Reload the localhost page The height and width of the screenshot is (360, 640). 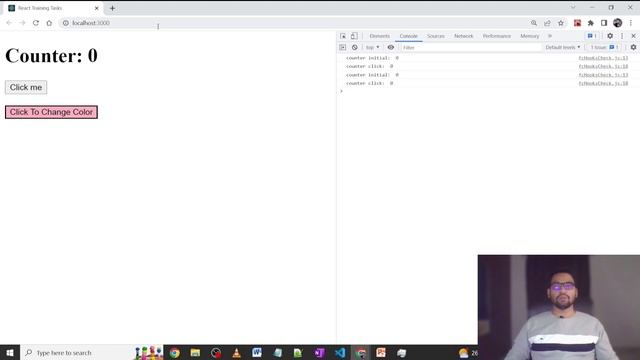click(x=36, y=23)
